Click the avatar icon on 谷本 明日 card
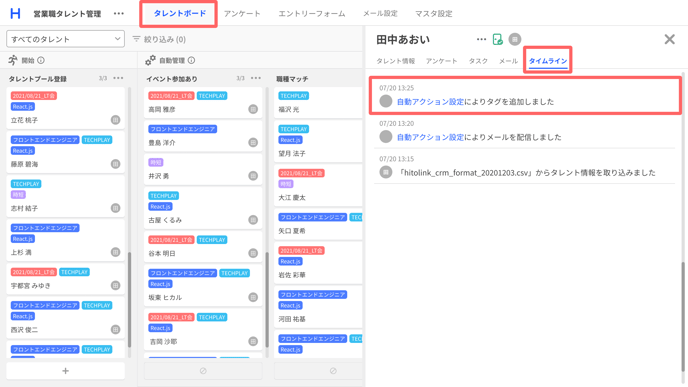Viewport: 688px width, 387px height. pyautogui.click(x=253, y=253)
